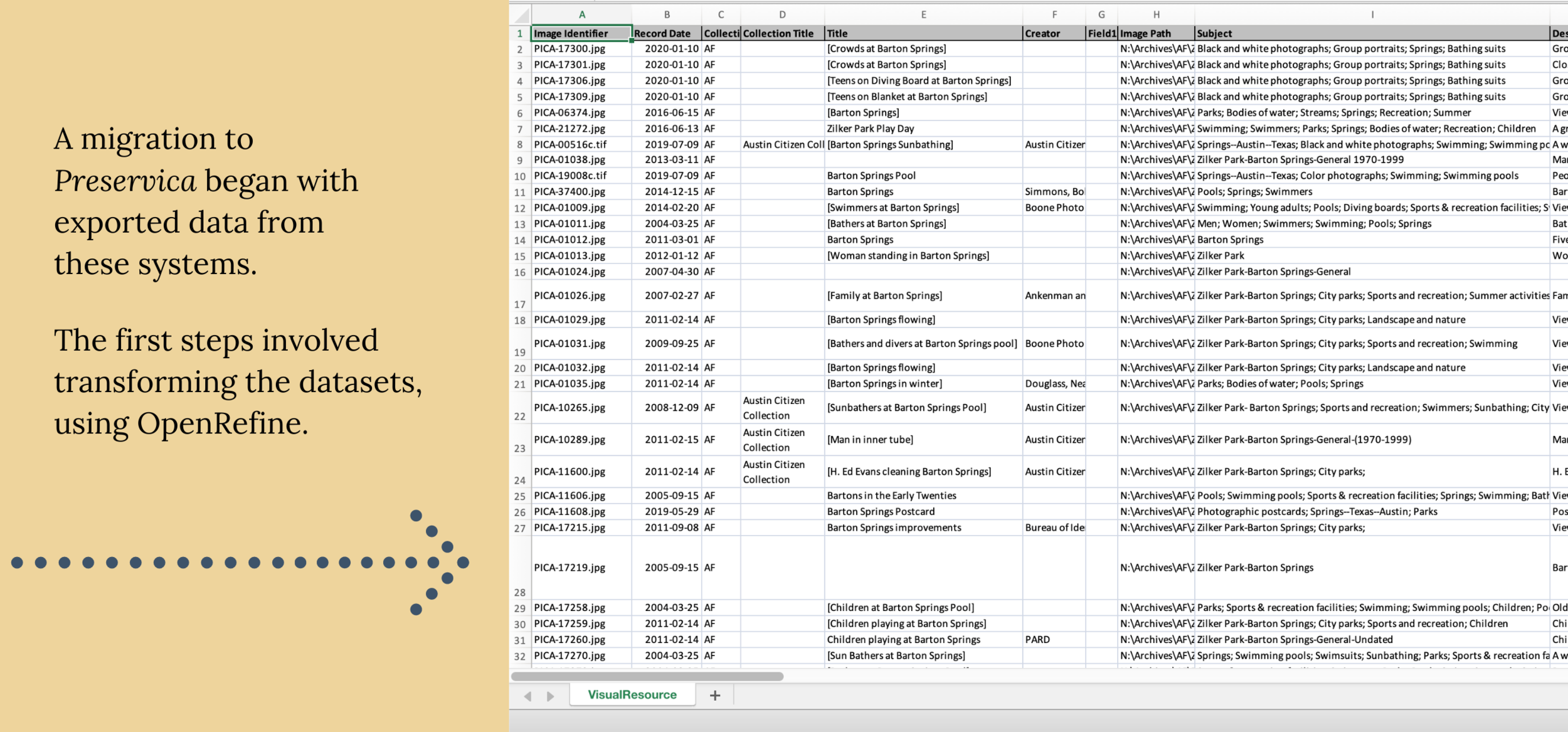
Task: Select date cell '2014-12-15'
Action: click(667, 192)
